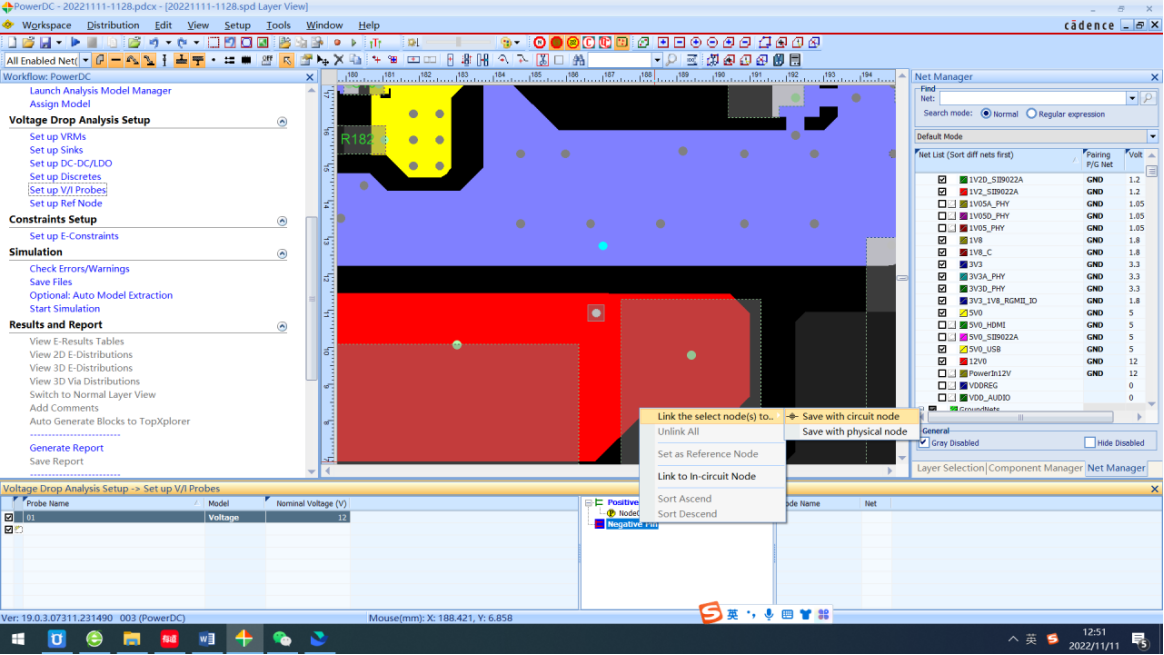Switch to the Component Manager tab
The image size is (1164, 655).
1035,468
